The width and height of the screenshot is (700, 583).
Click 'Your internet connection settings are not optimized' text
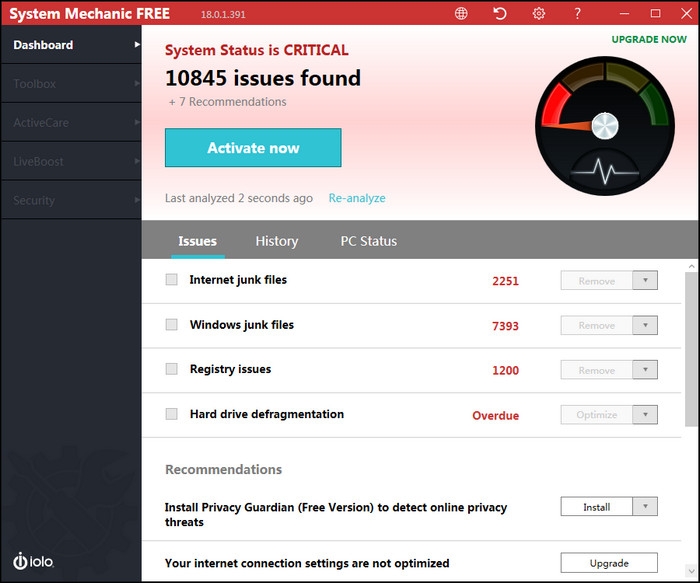pos(307,563)
